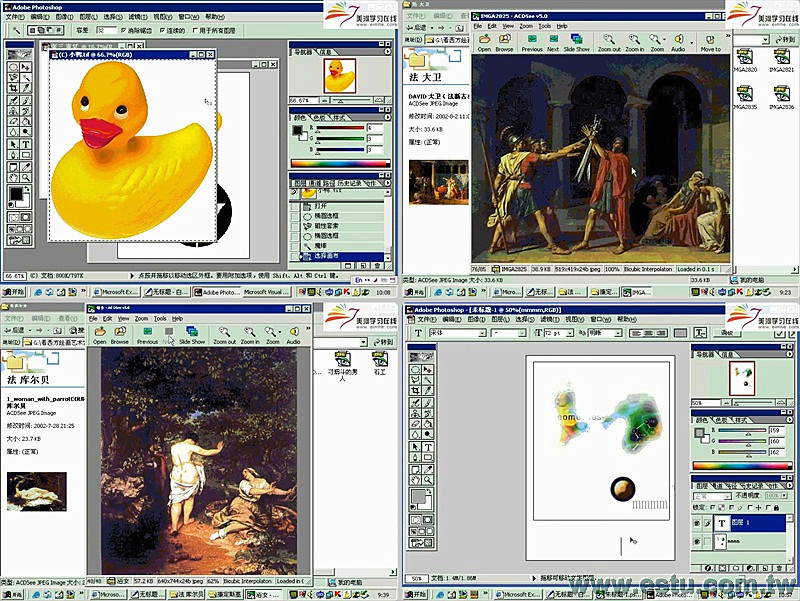Click 开始 Start button in duck Photoshop taskbar
The image size is (800, 601).
pyautogui.click(x=14, y=292)
